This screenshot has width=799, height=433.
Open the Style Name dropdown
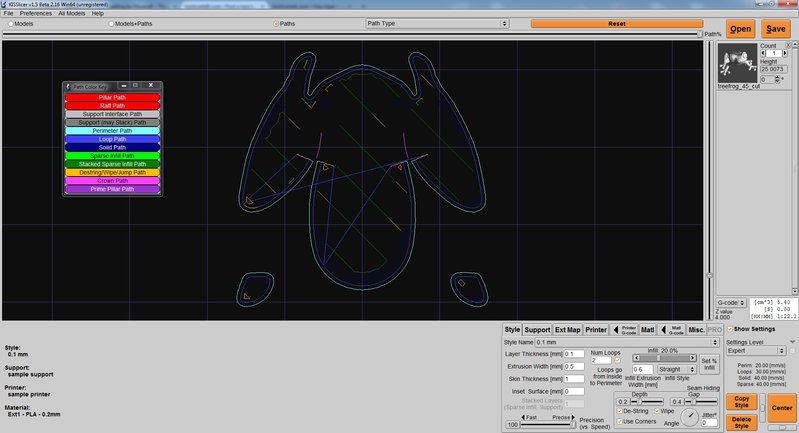[x=627, y=342]
